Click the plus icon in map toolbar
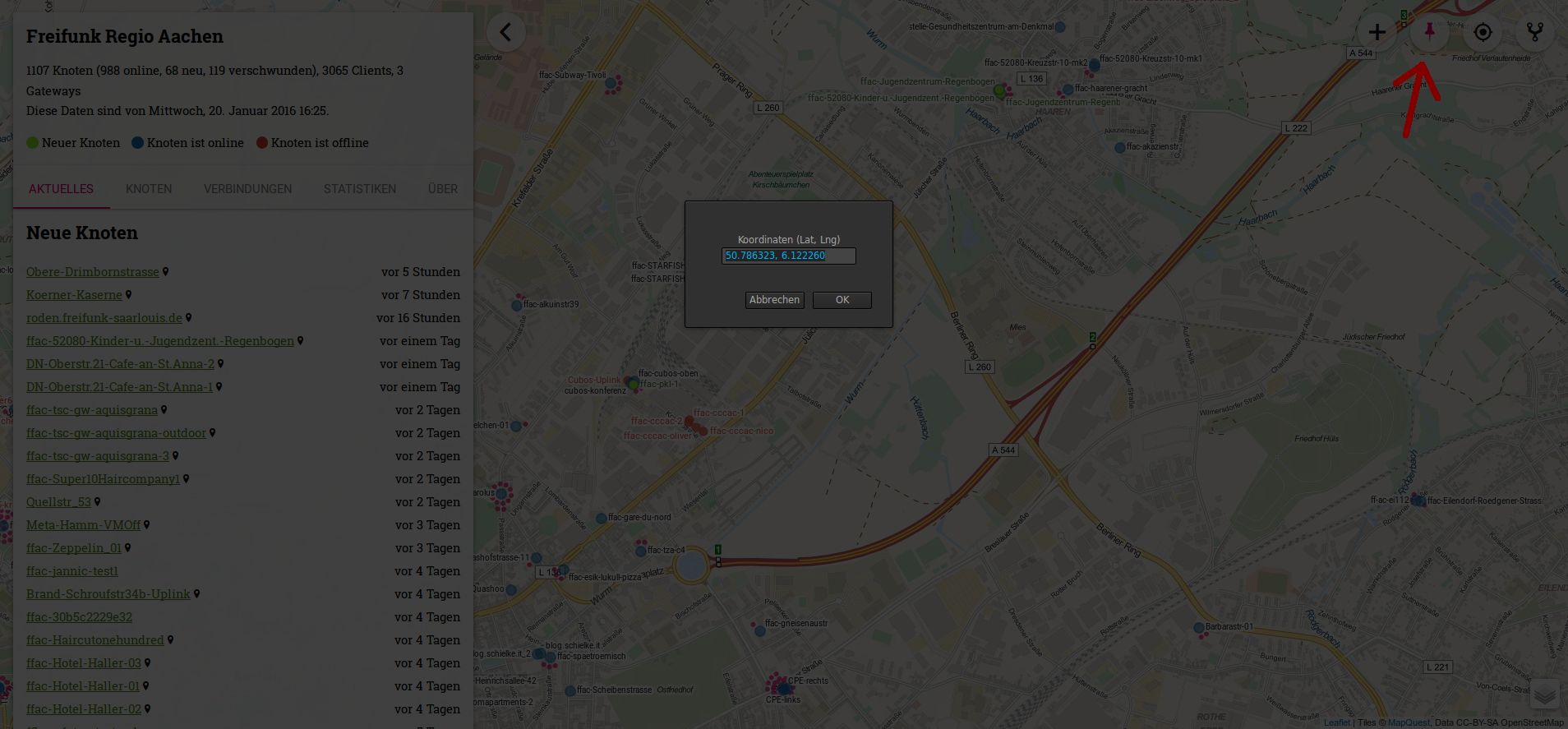The width and height of the screenshot is (1568, 729). point(1377,33)
